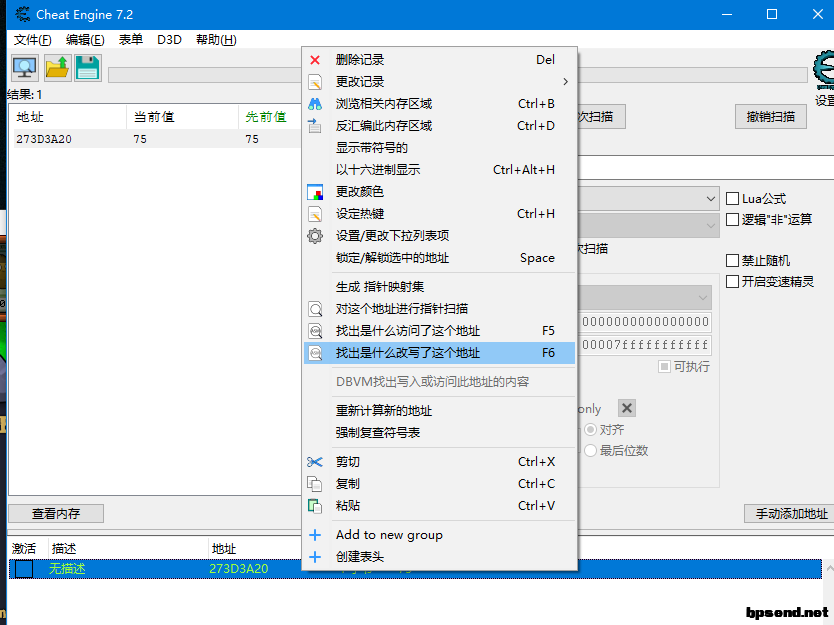The height and width of the screenshot is (625, 834).
Task: Enable the Lua公式 checkbox
Action: pyautogui.click(x=732, y=199)
